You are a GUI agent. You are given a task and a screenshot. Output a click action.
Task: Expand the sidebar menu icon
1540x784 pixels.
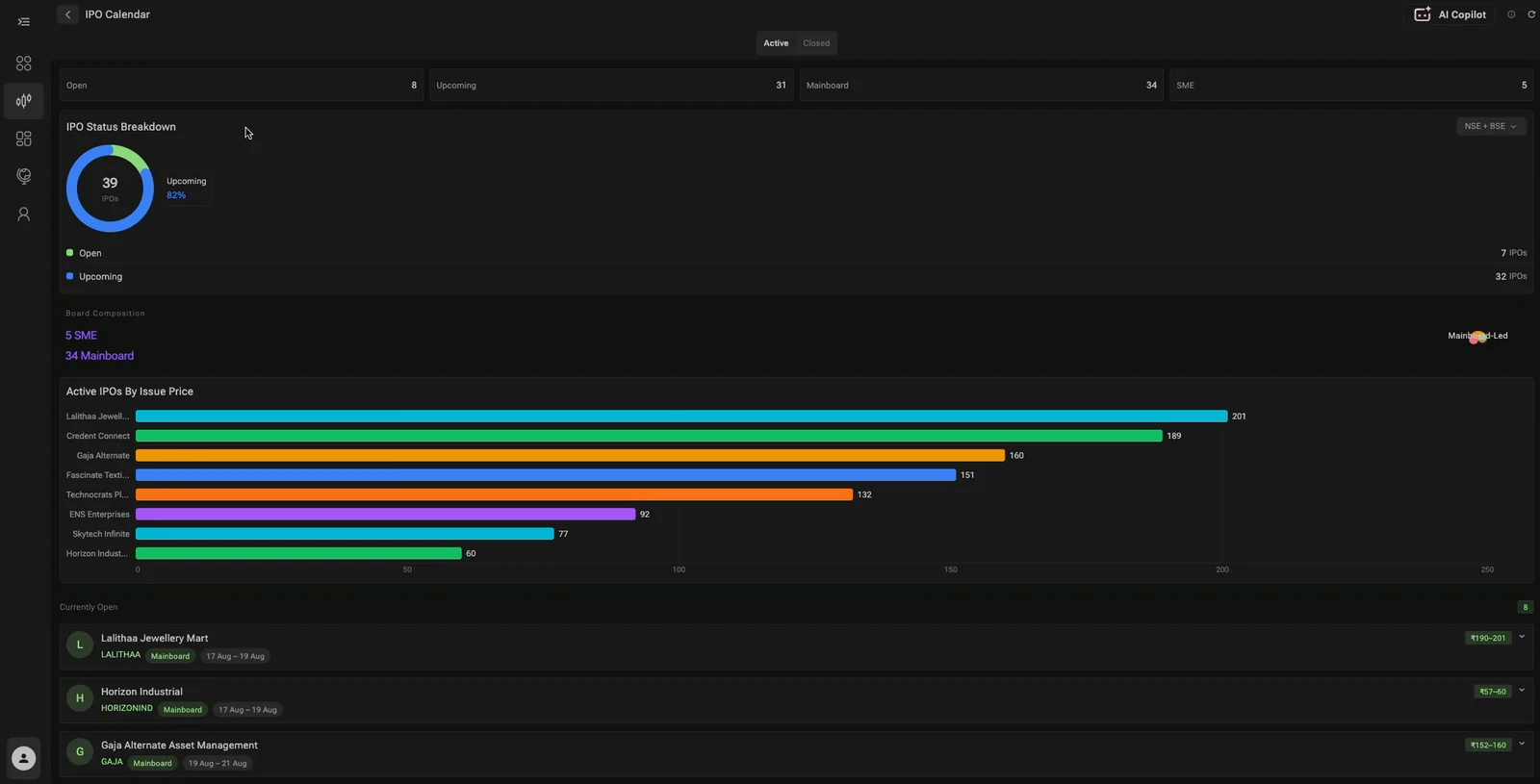tap(23, 22)
